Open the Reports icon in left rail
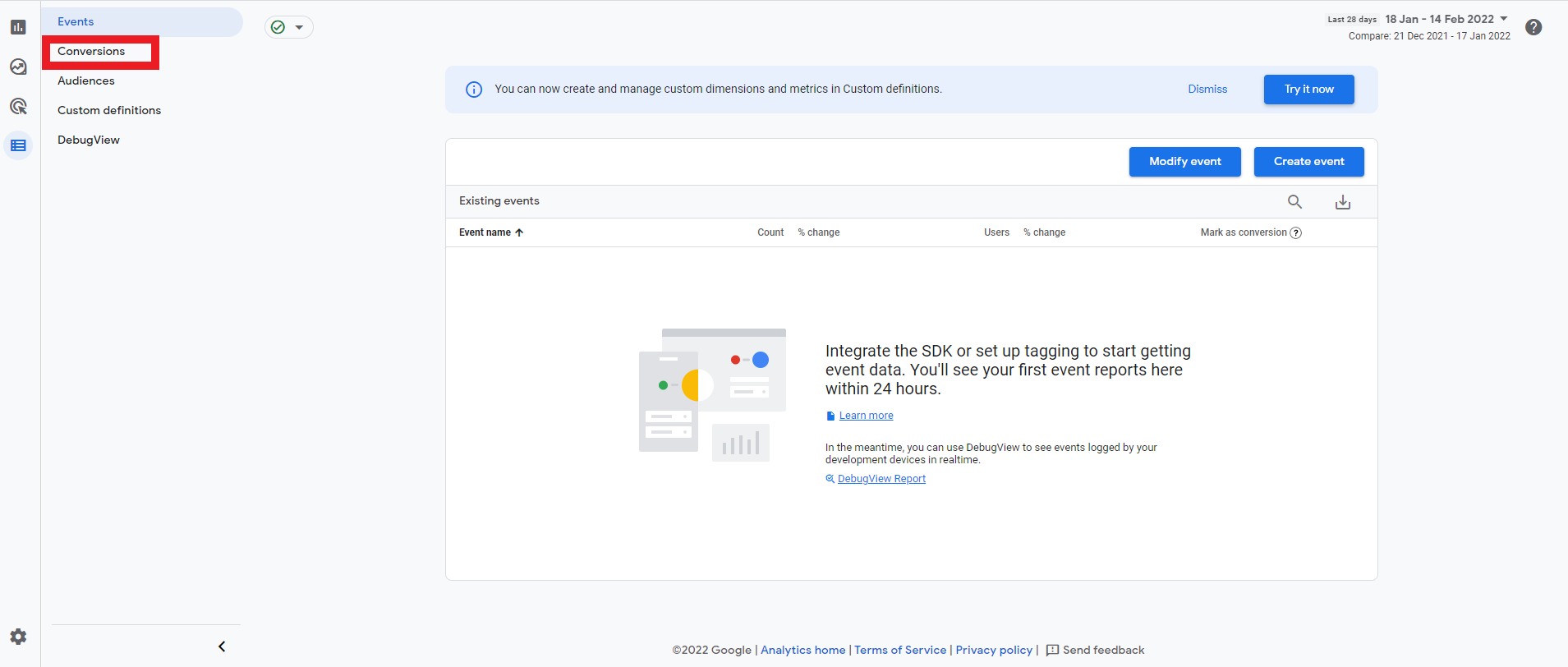This screenshot has height=667, width=1568. (18, 27)
